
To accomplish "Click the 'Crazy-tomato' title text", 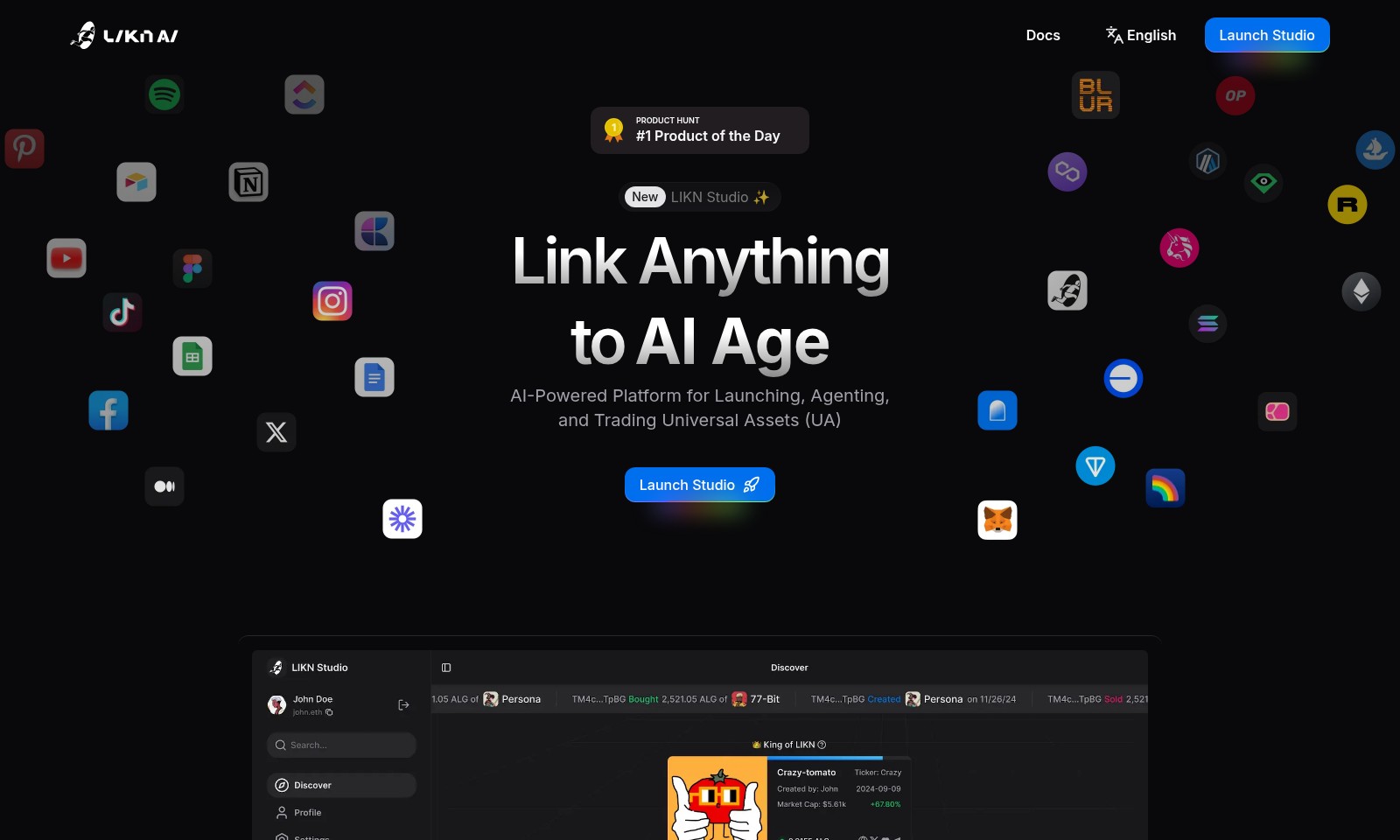I will click(806, 773).
